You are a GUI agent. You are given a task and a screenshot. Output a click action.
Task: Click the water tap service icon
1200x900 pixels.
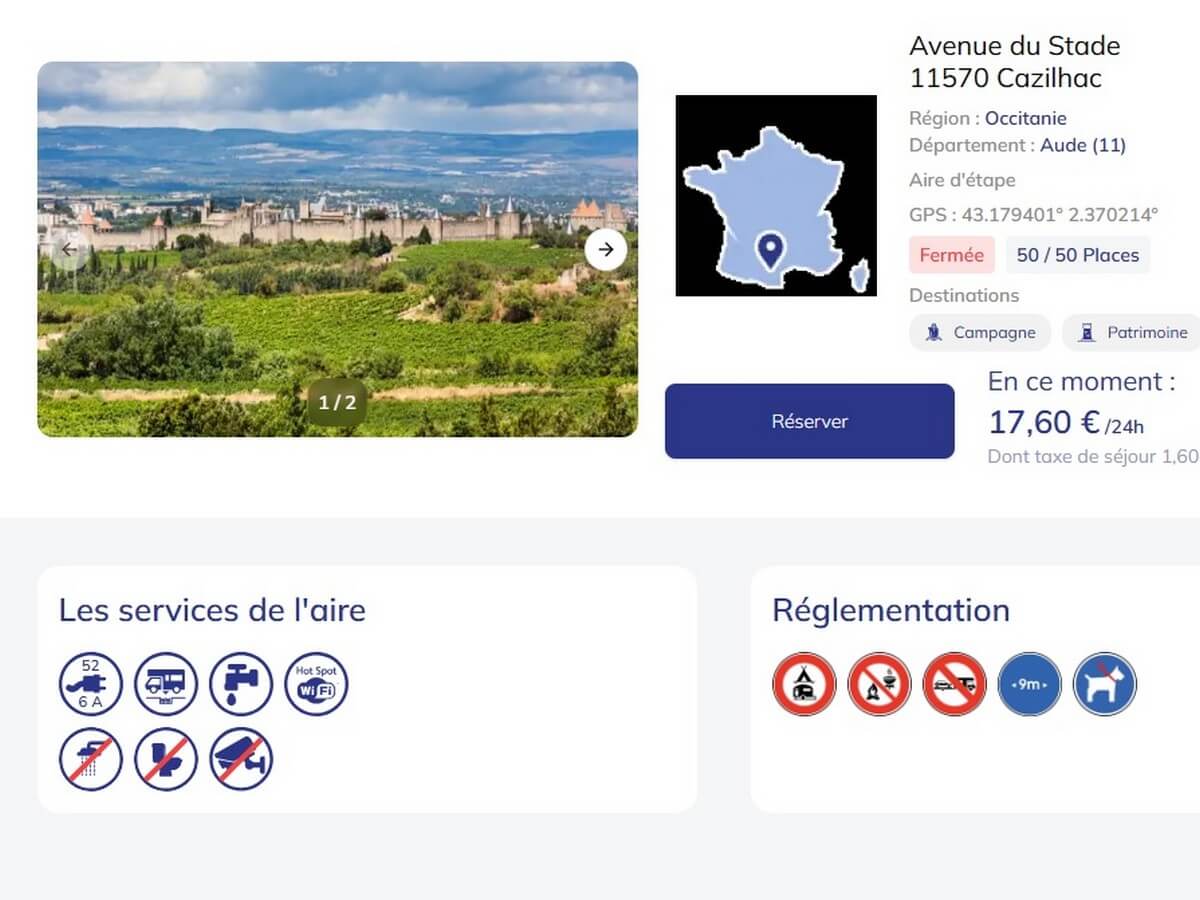pos(241,684)
